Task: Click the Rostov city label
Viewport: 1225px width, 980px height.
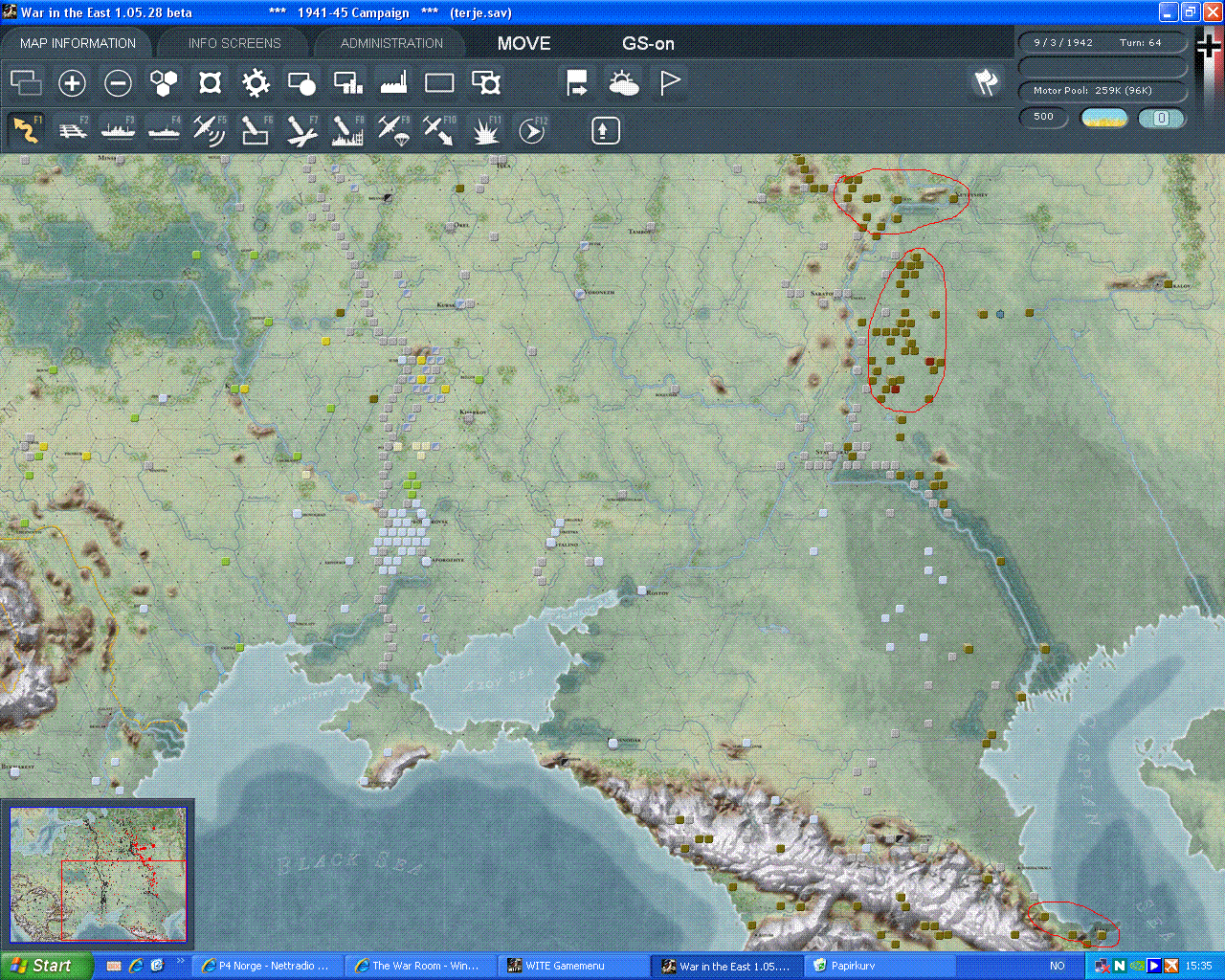Action: click(x=657, y=593)
